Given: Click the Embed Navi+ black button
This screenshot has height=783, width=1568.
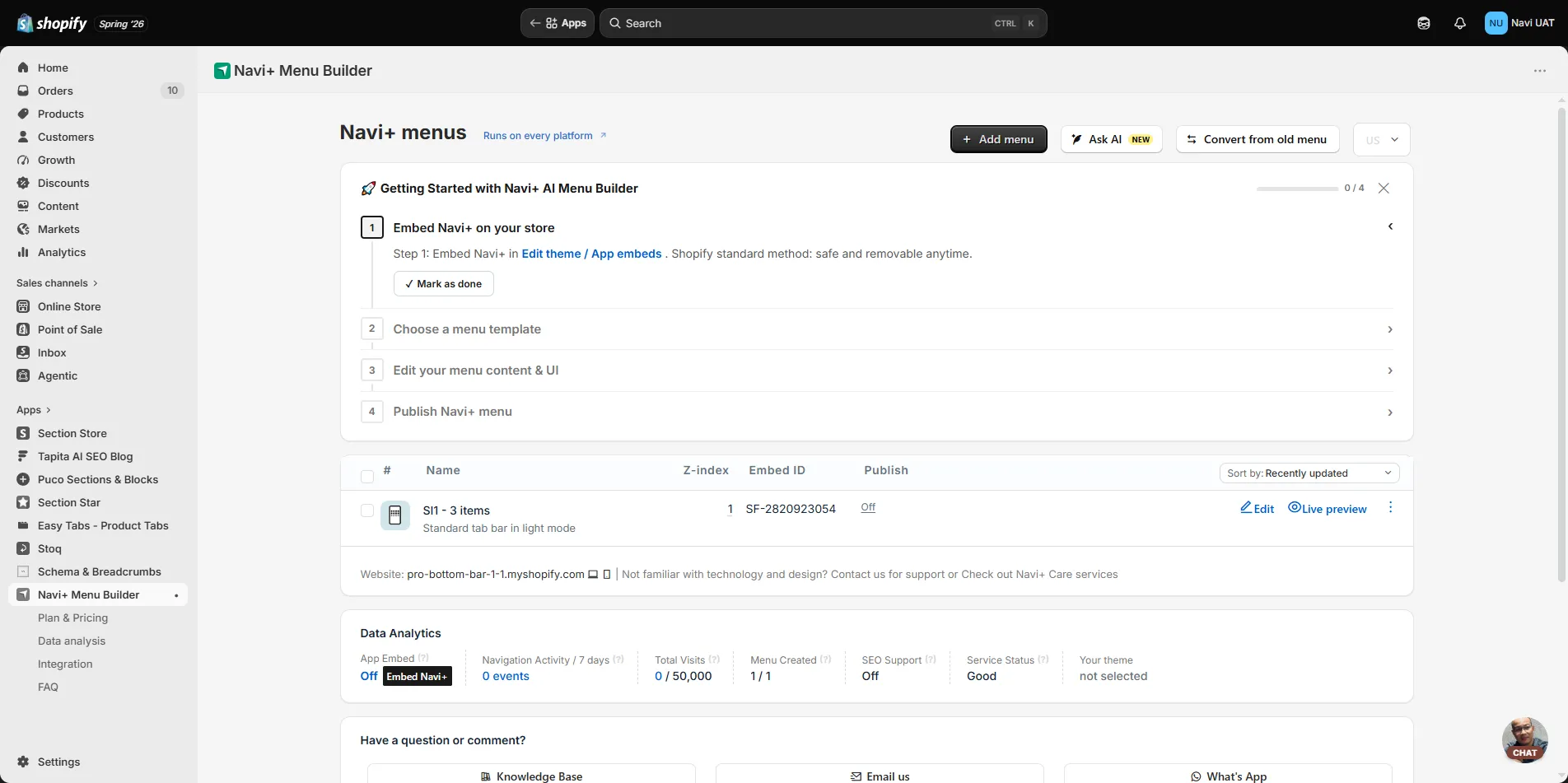Looking at the screenshot, I should pos(417,676).
